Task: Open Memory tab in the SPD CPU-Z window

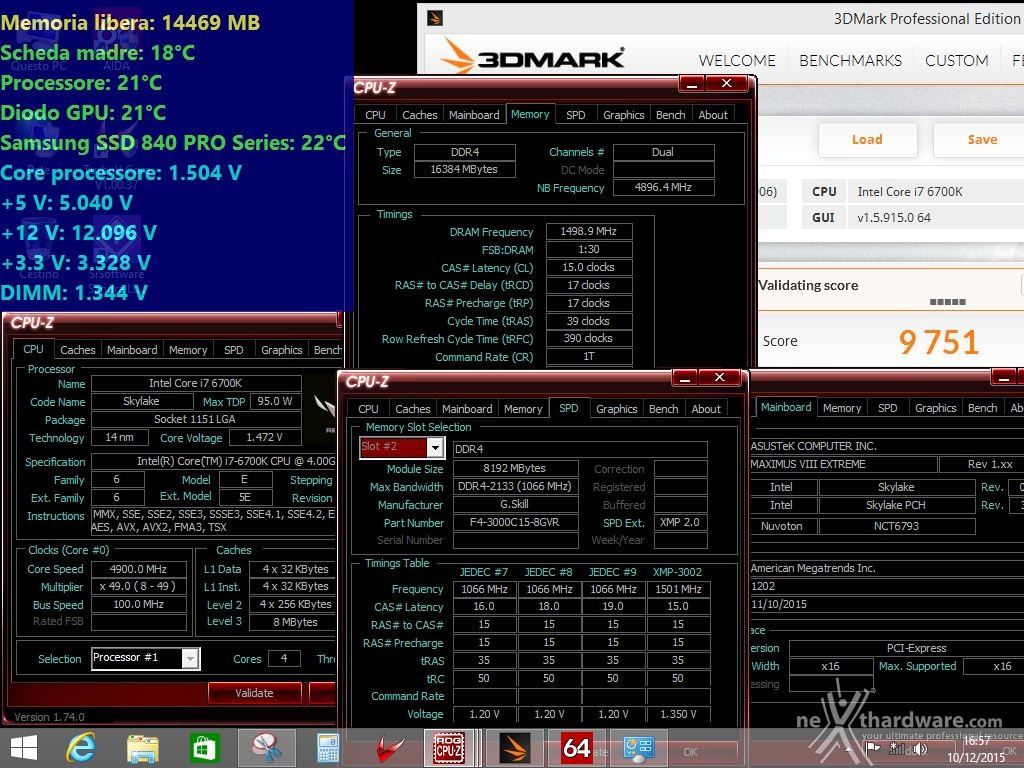Action: [523, 409]
